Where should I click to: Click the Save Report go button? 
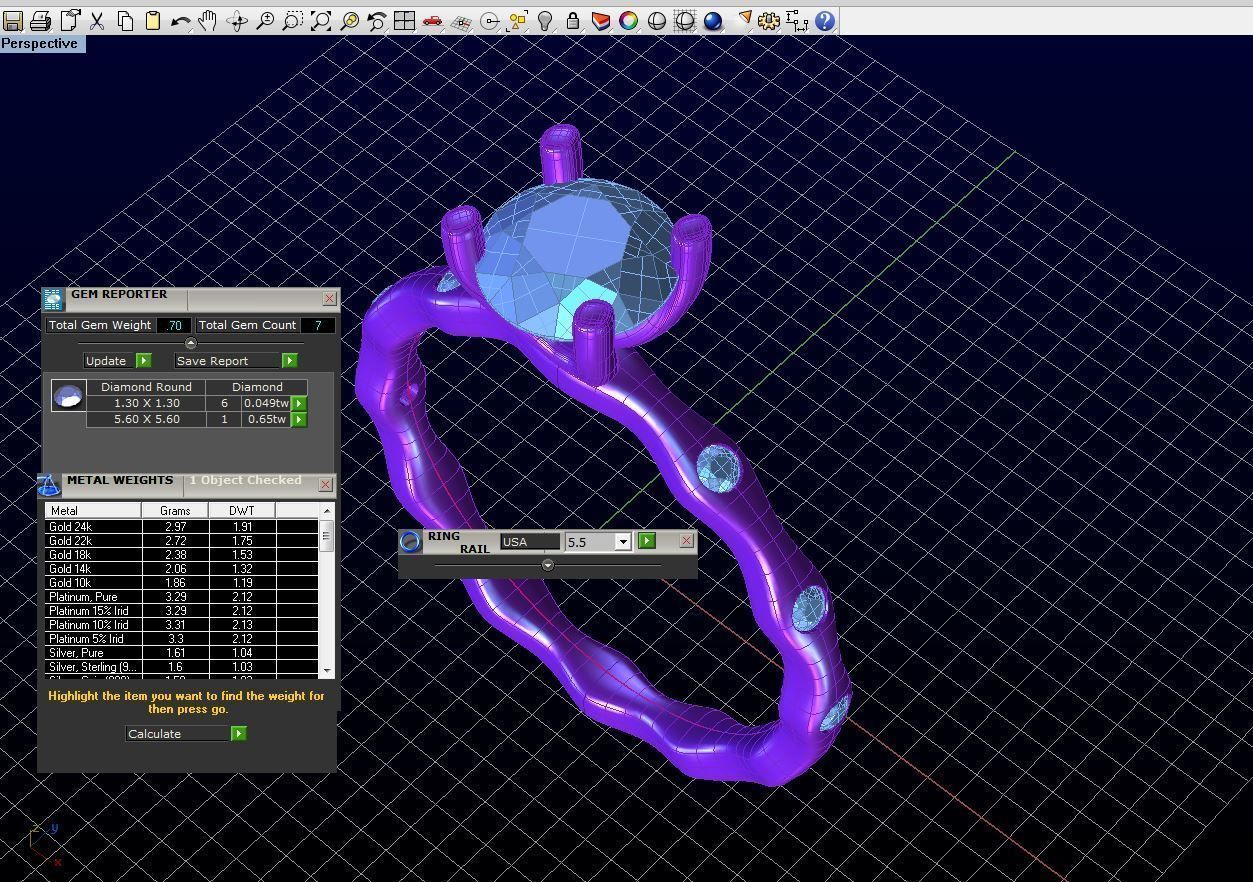tap(289, 361)
